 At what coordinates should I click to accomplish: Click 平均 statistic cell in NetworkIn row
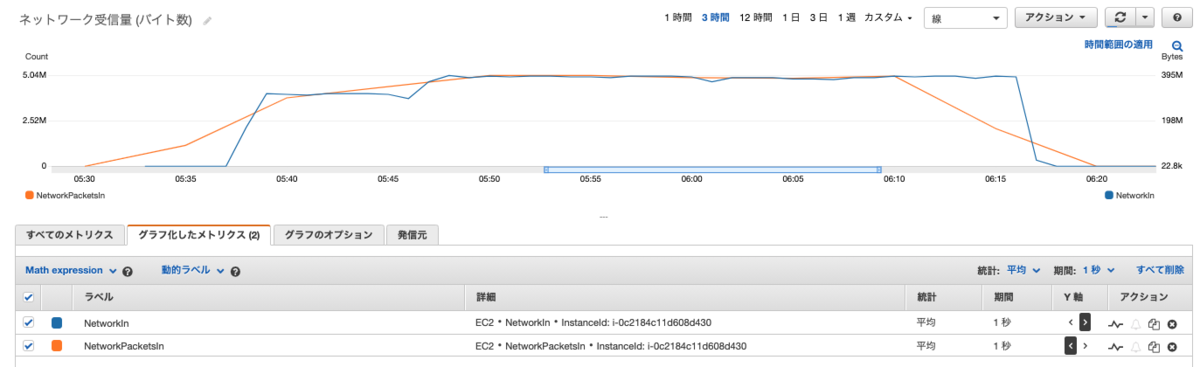[x=926, y=323]
